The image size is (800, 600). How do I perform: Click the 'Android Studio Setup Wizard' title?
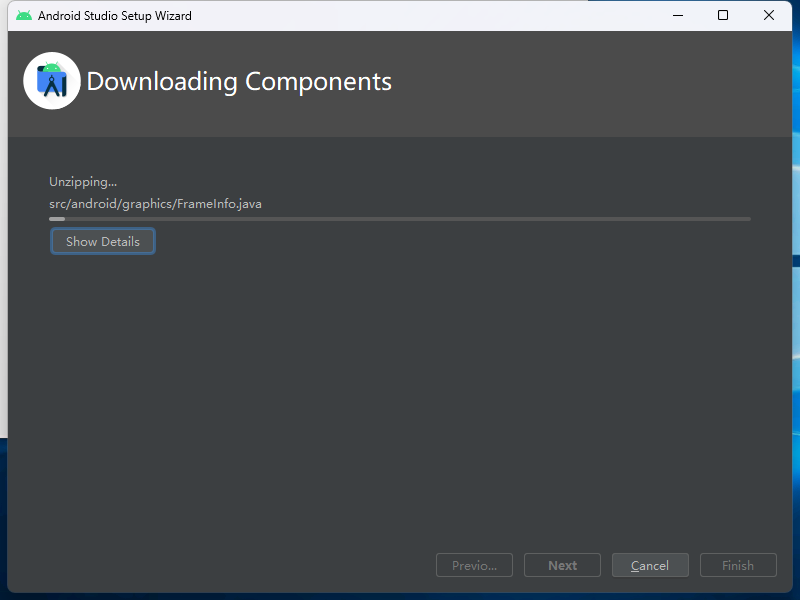pyautogui.click(x=115, y=16)
